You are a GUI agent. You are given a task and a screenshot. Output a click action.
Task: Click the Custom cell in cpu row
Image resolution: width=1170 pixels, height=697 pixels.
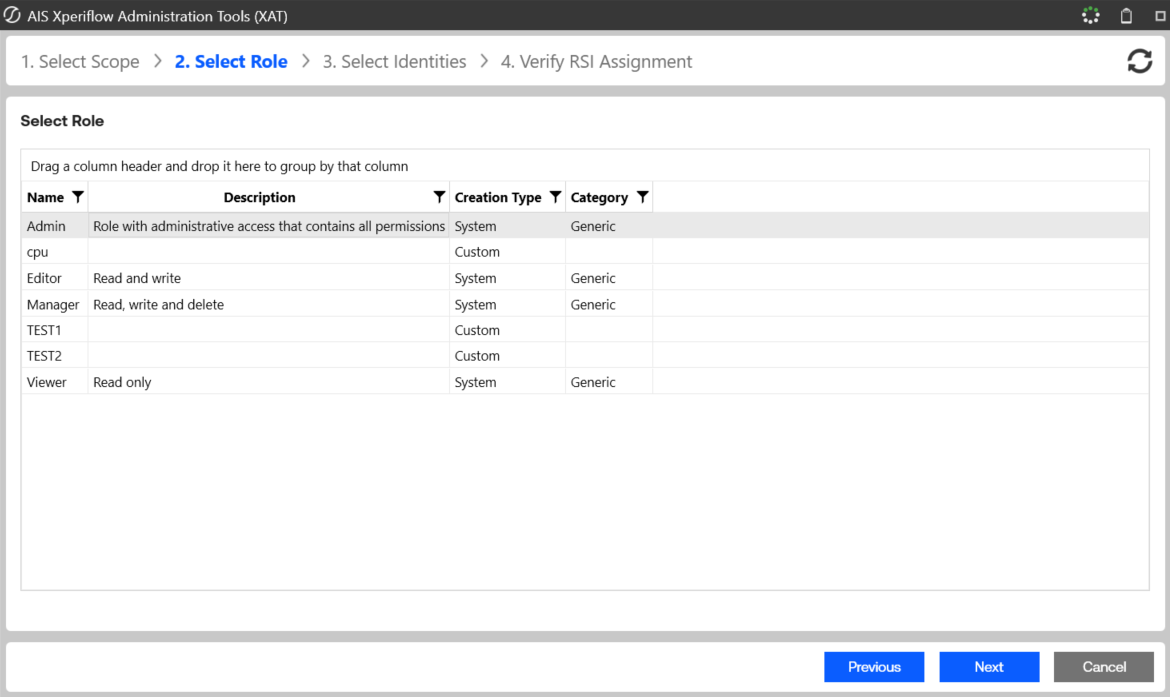(x=507, y=251)
